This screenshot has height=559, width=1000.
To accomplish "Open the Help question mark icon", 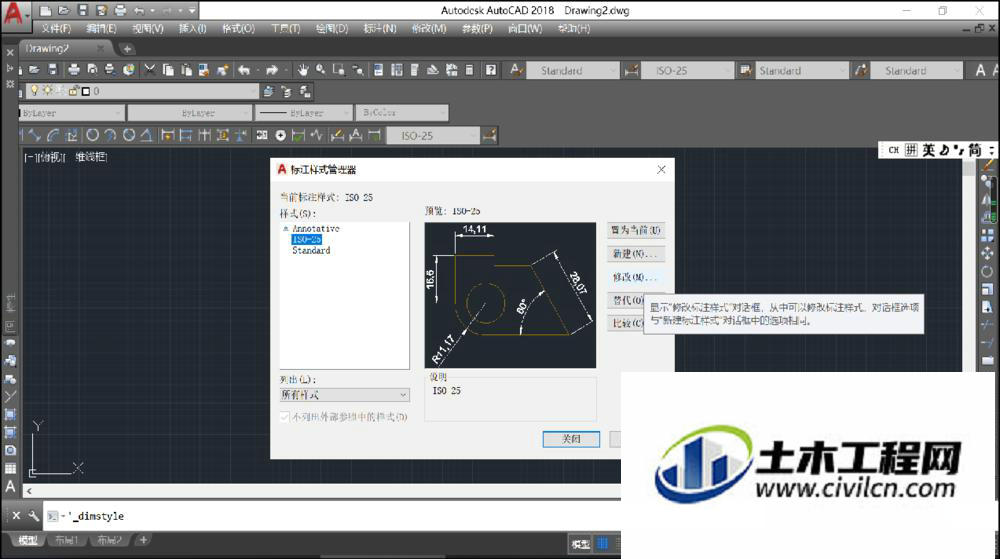I will coord(490,70).
